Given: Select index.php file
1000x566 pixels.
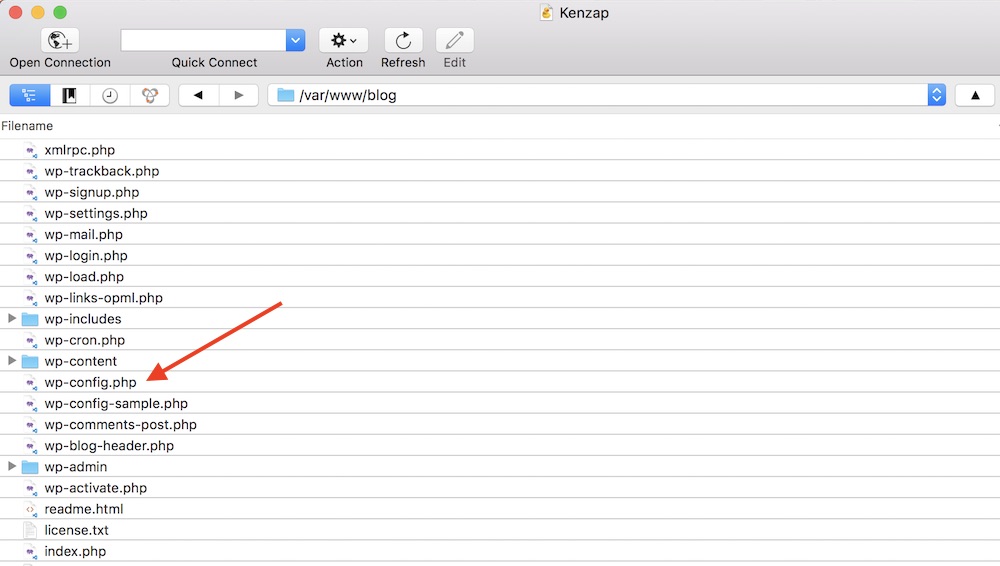Looking at the screenshot, I should (75, 551).
